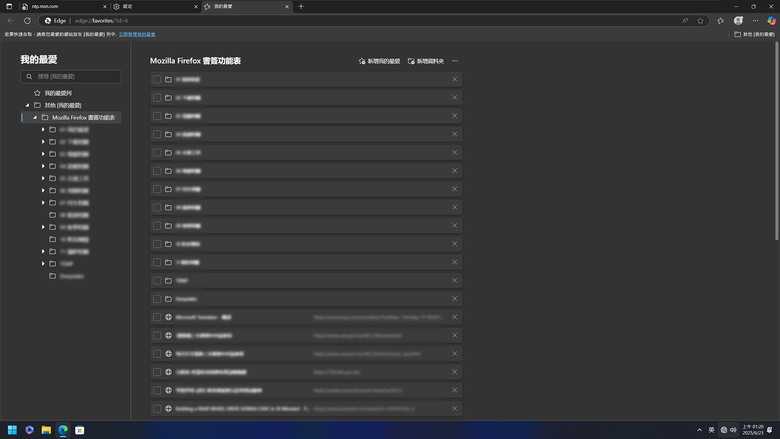Click Microsoft Edge taskbar icon

tap(63, 430)
